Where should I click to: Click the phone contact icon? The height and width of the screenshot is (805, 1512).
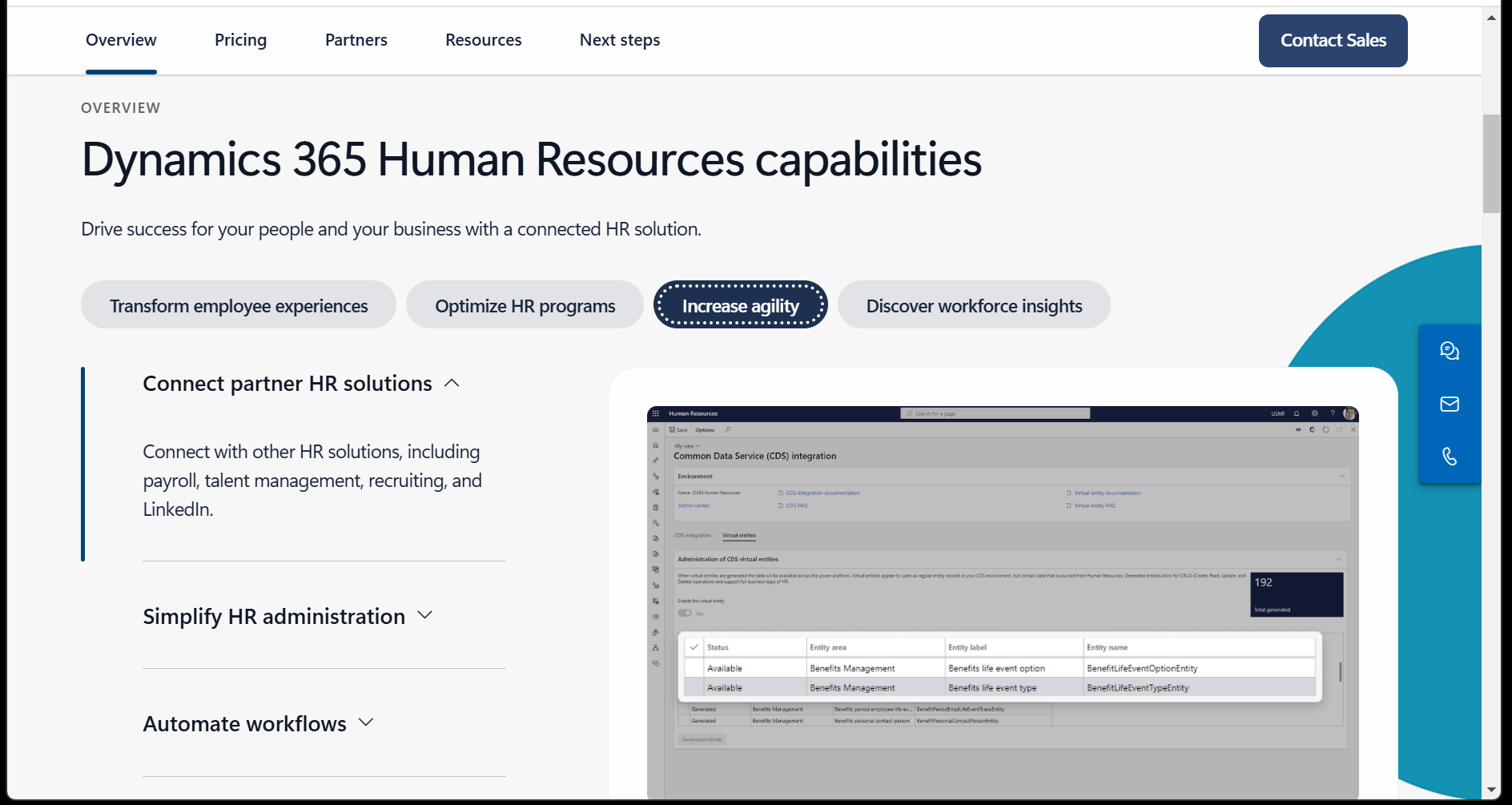tap(1449, 457)
